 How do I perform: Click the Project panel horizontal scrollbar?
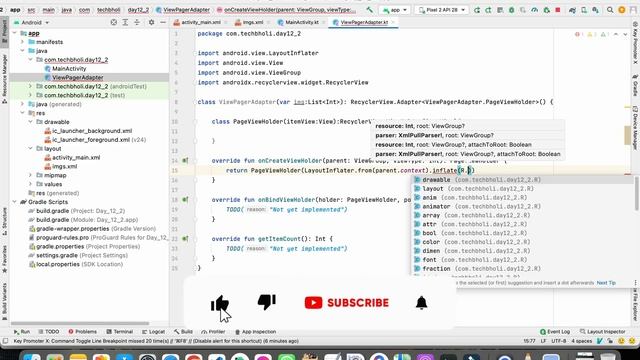(80, 323)
